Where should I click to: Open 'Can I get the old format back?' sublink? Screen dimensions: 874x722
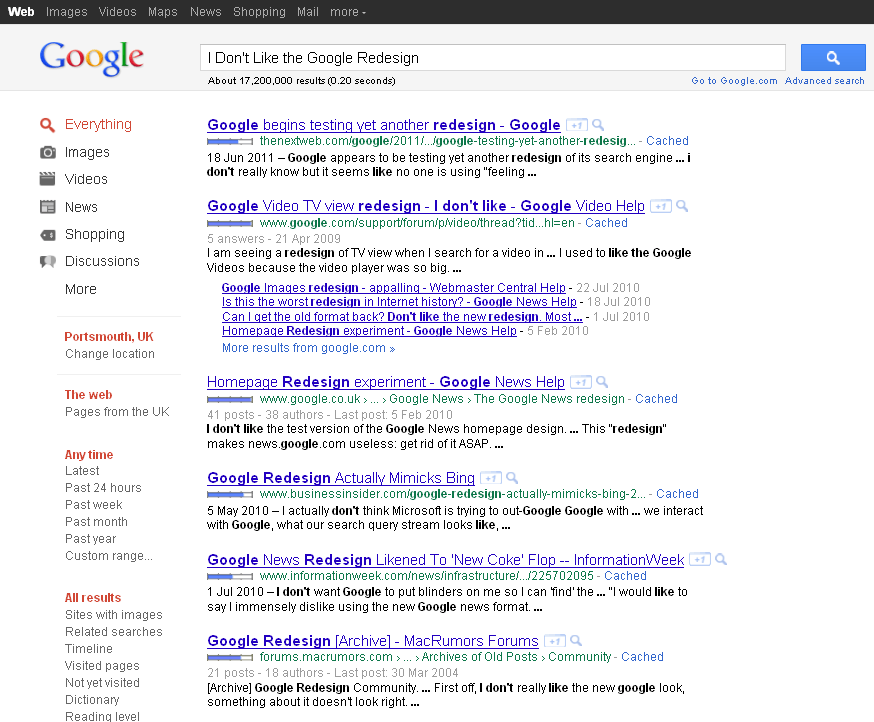(x=402, y=317)
